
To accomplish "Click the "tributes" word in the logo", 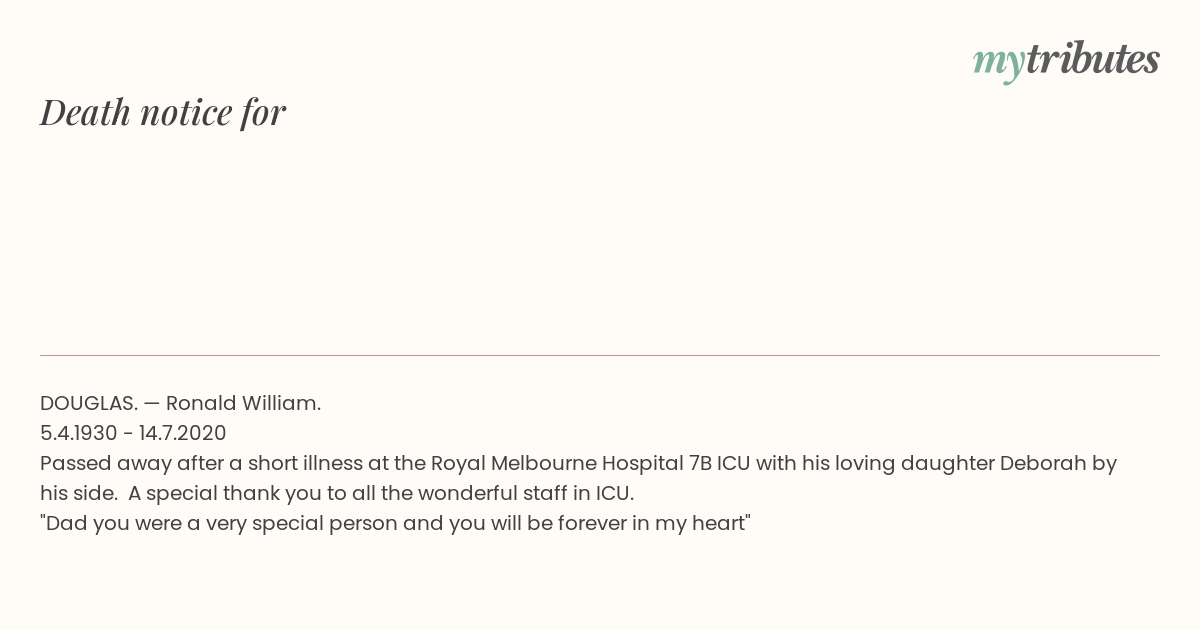I will 1093,59.
